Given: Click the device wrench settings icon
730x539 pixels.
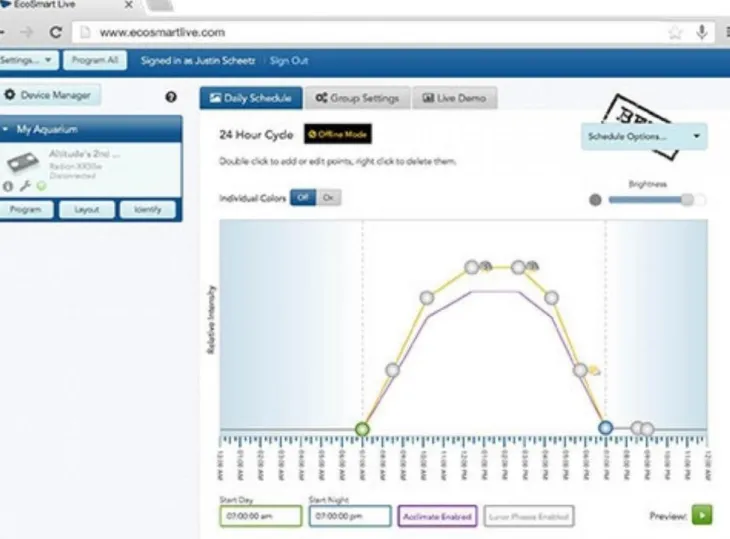Looking at the screenshot, I should click(25, 186).
